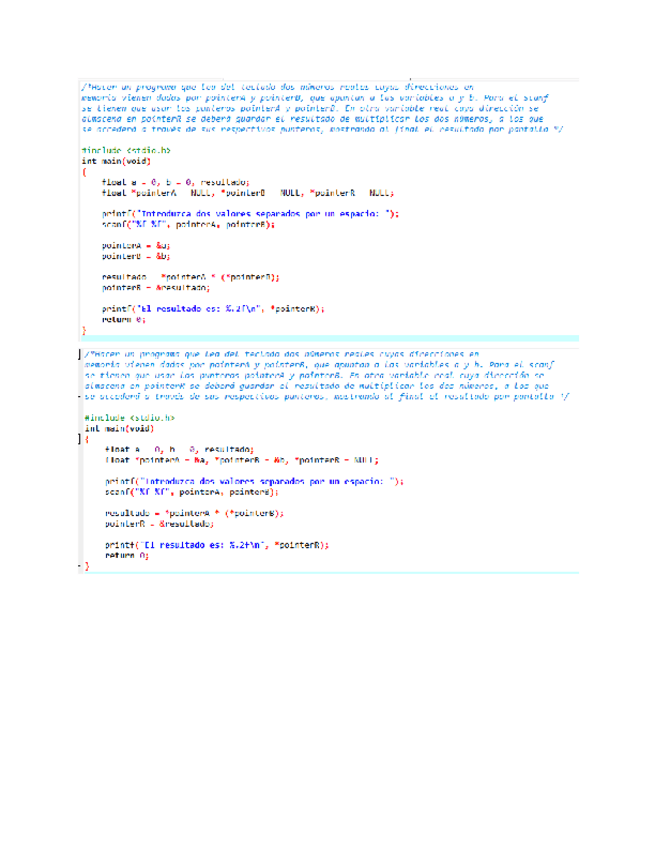Click return 0 line in first listing
655x848 pixels.
[x=123, y=320]
